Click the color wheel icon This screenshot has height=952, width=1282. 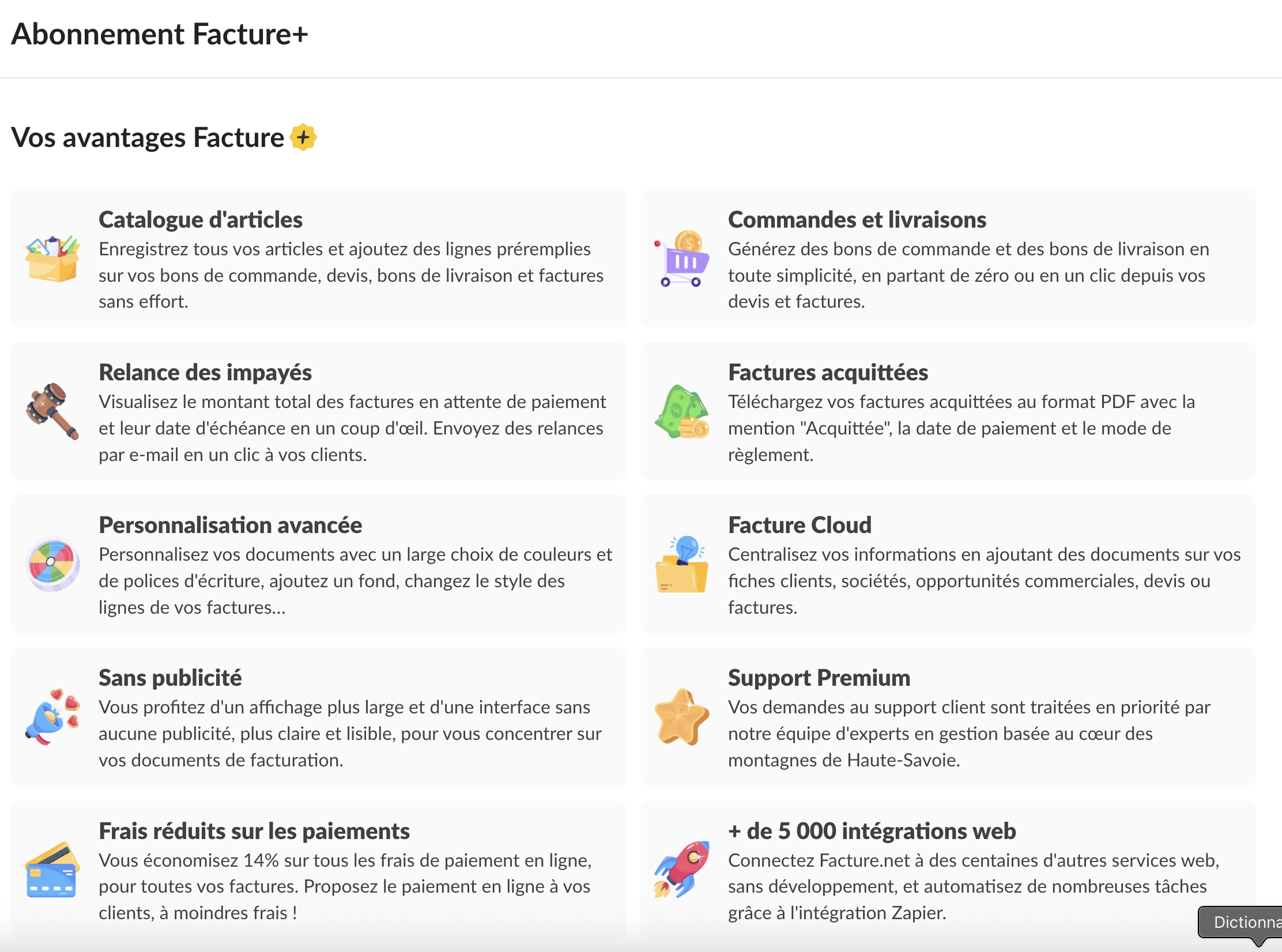coord(52,564)
